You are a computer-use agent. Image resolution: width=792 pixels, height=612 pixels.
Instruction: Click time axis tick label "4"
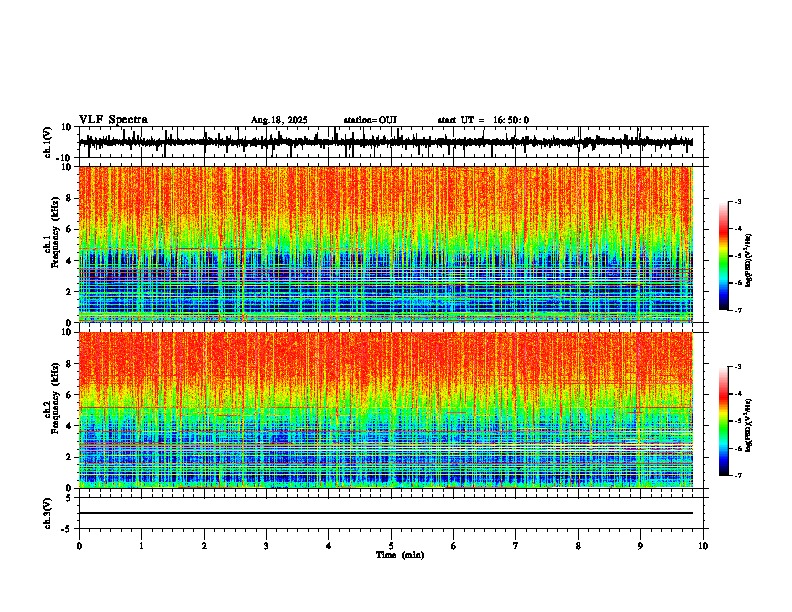329,546
